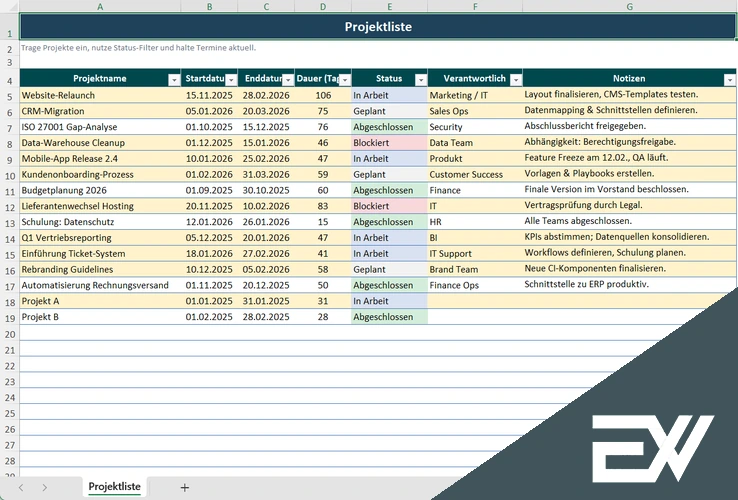Switch to the Projektliste sheet tab
The width and height of the screenshot is (738, 500).
click(114, 487)
